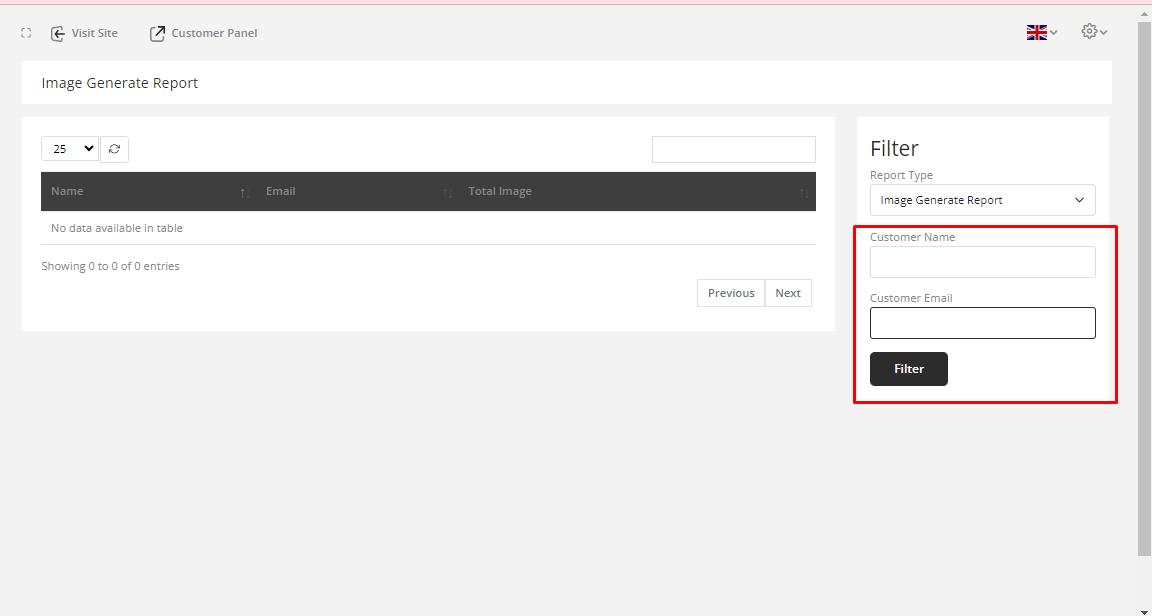Open the language flag selector
This screenshot has width=1152, height=616.
pos(1041,32)
